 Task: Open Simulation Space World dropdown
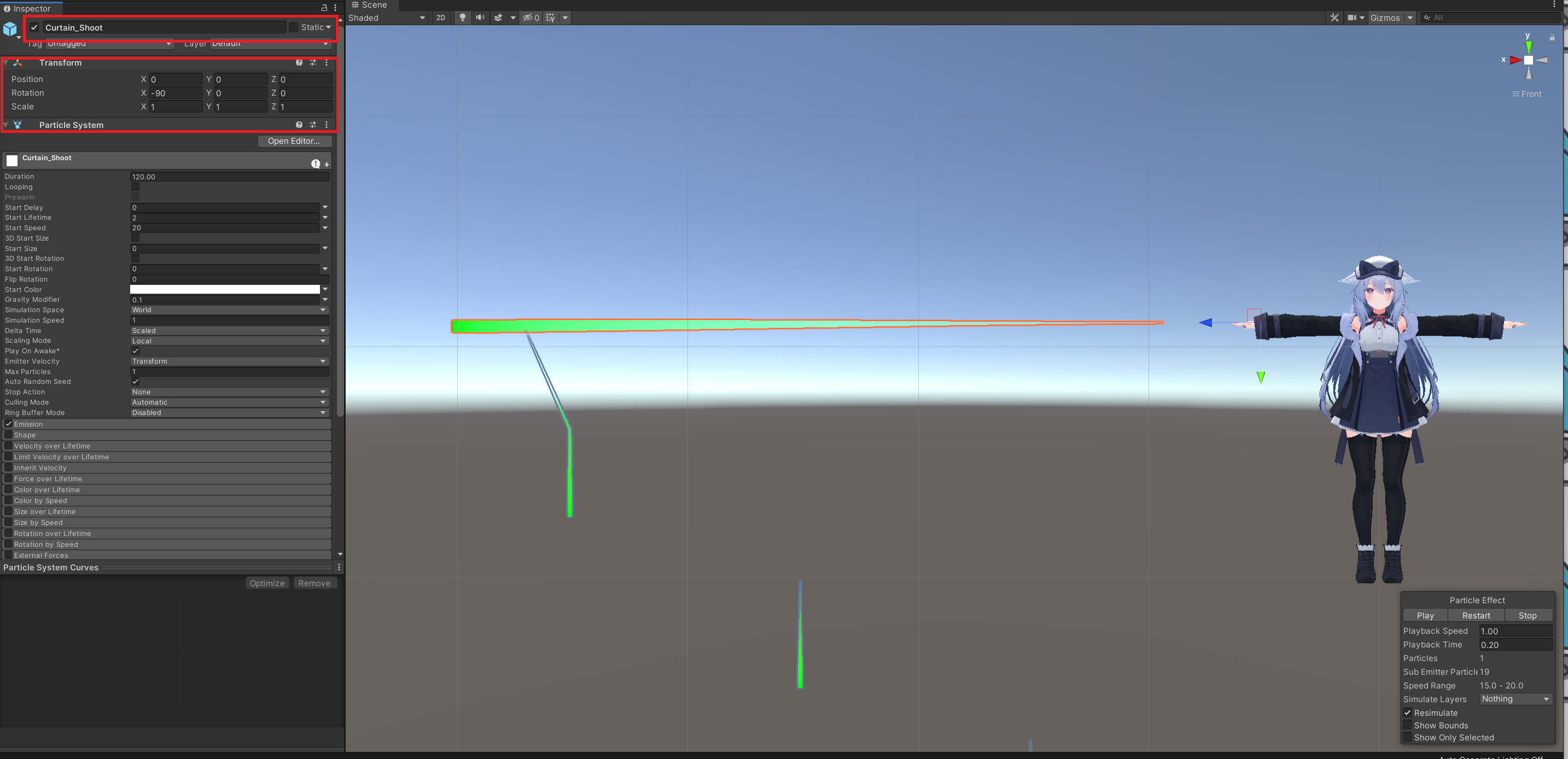[230, 310]
